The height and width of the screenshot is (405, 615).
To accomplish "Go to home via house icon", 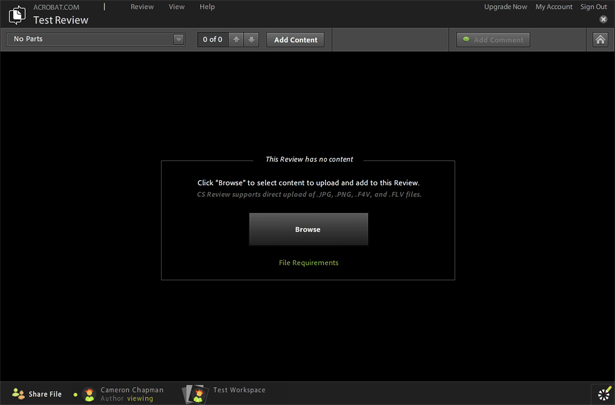I will [600, 40].
